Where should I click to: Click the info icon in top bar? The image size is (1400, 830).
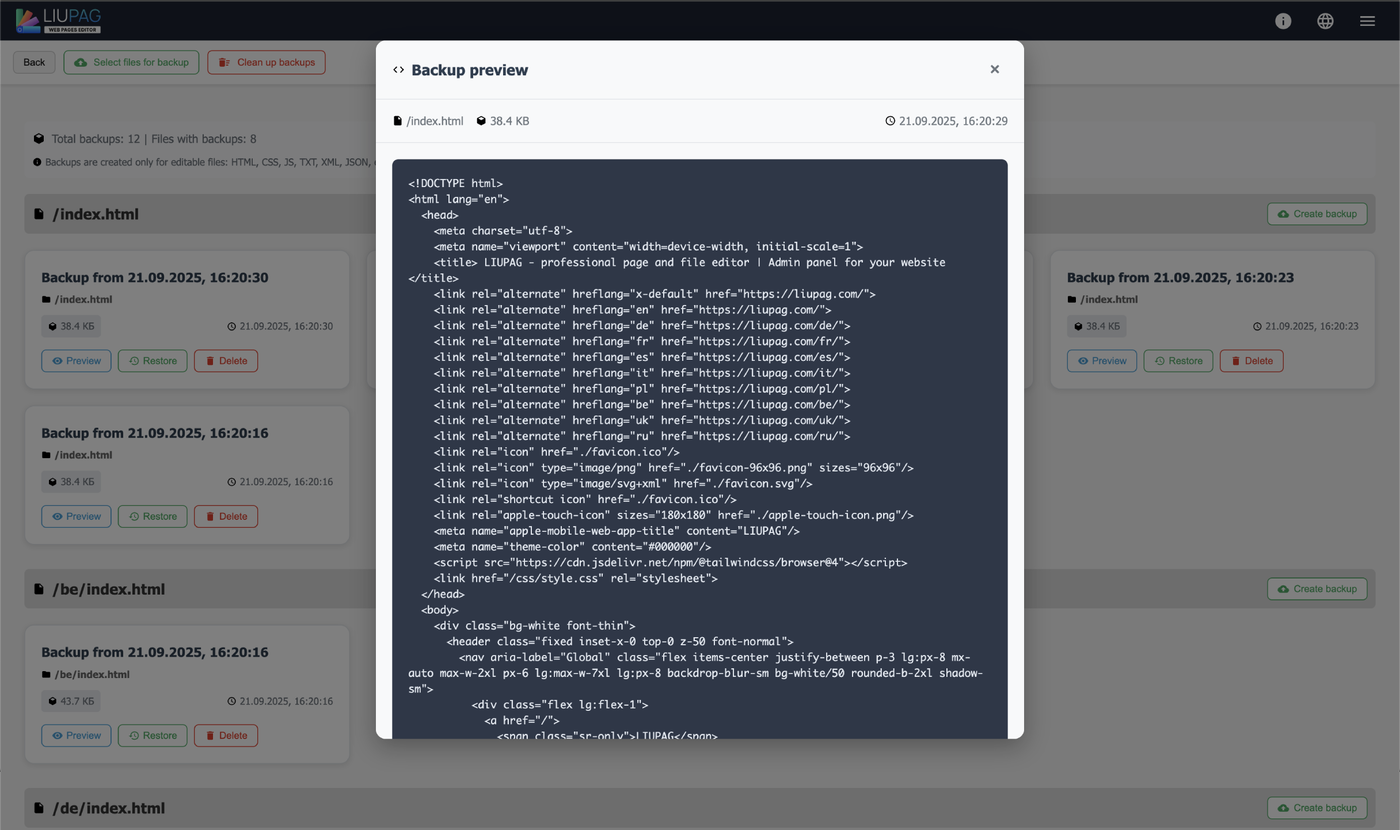[1283, 21]
